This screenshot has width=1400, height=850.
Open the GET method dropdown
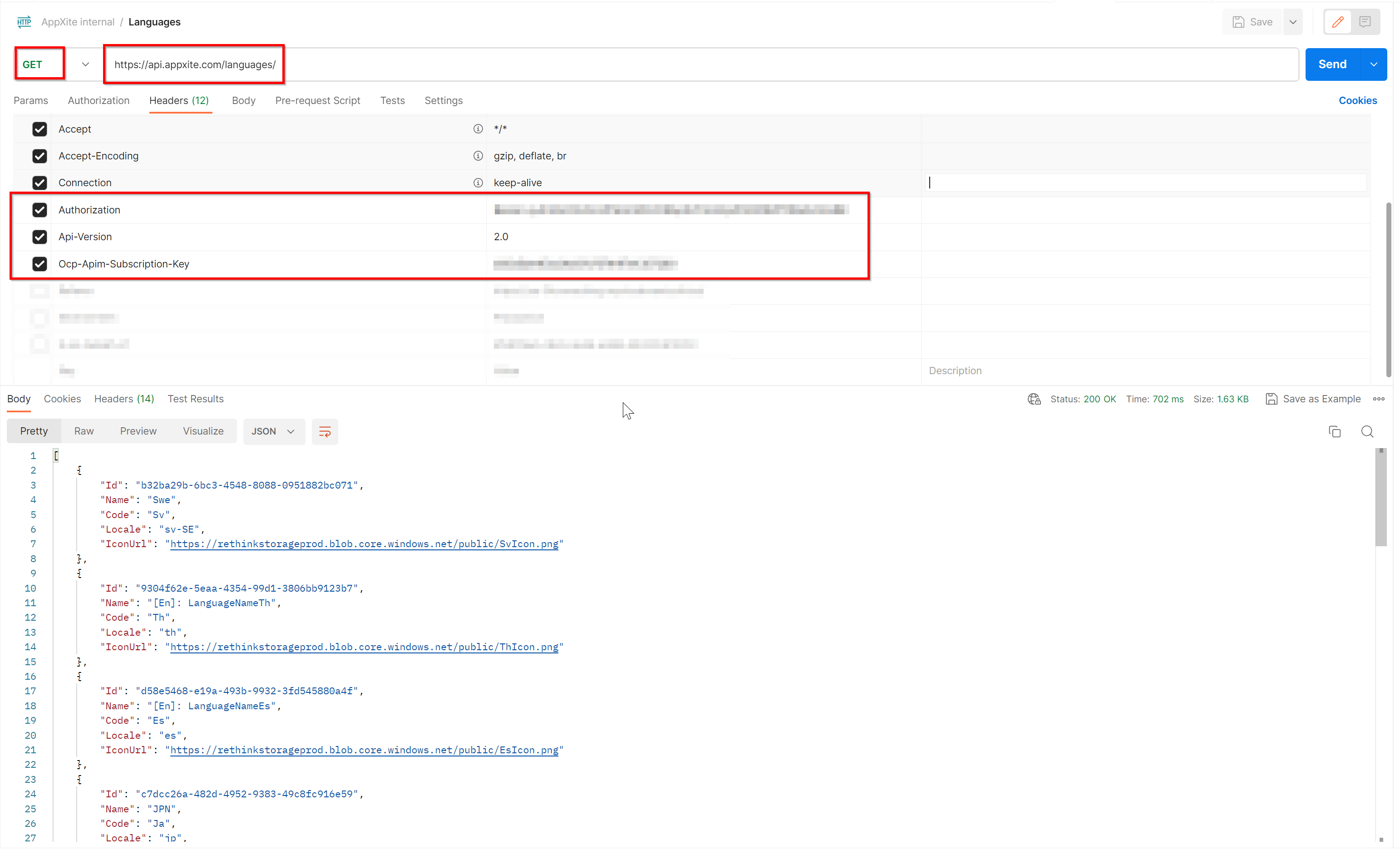84,64
